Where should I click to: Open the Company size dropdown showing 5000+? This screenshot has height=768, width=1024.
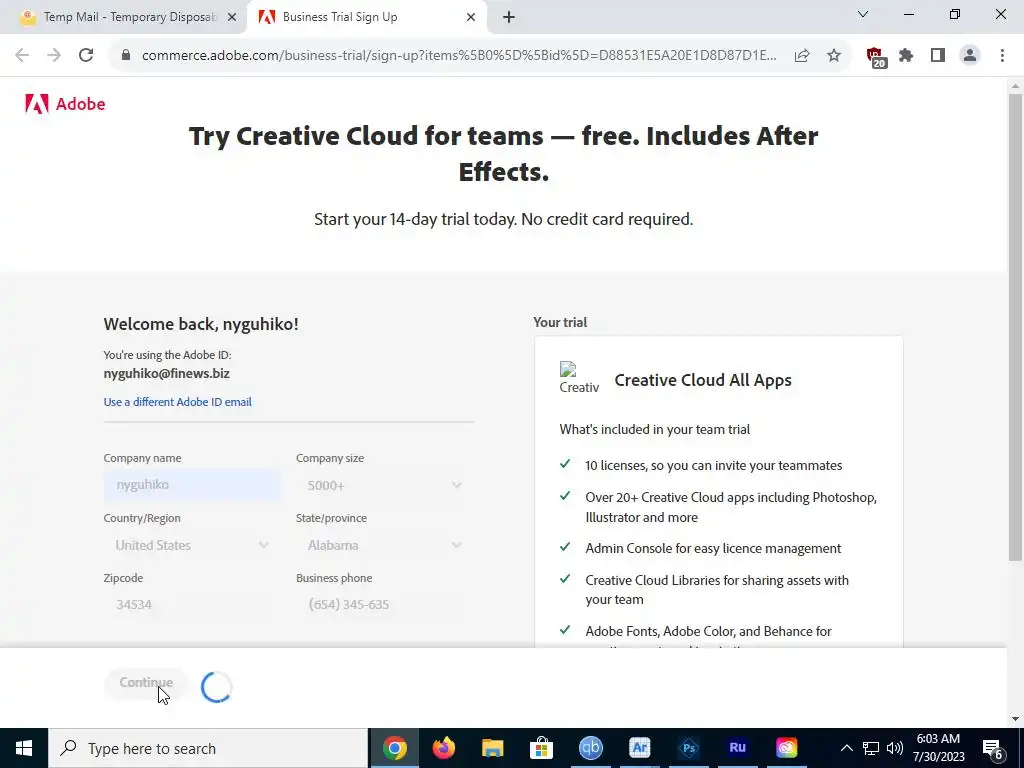click(x=385, y=485)
